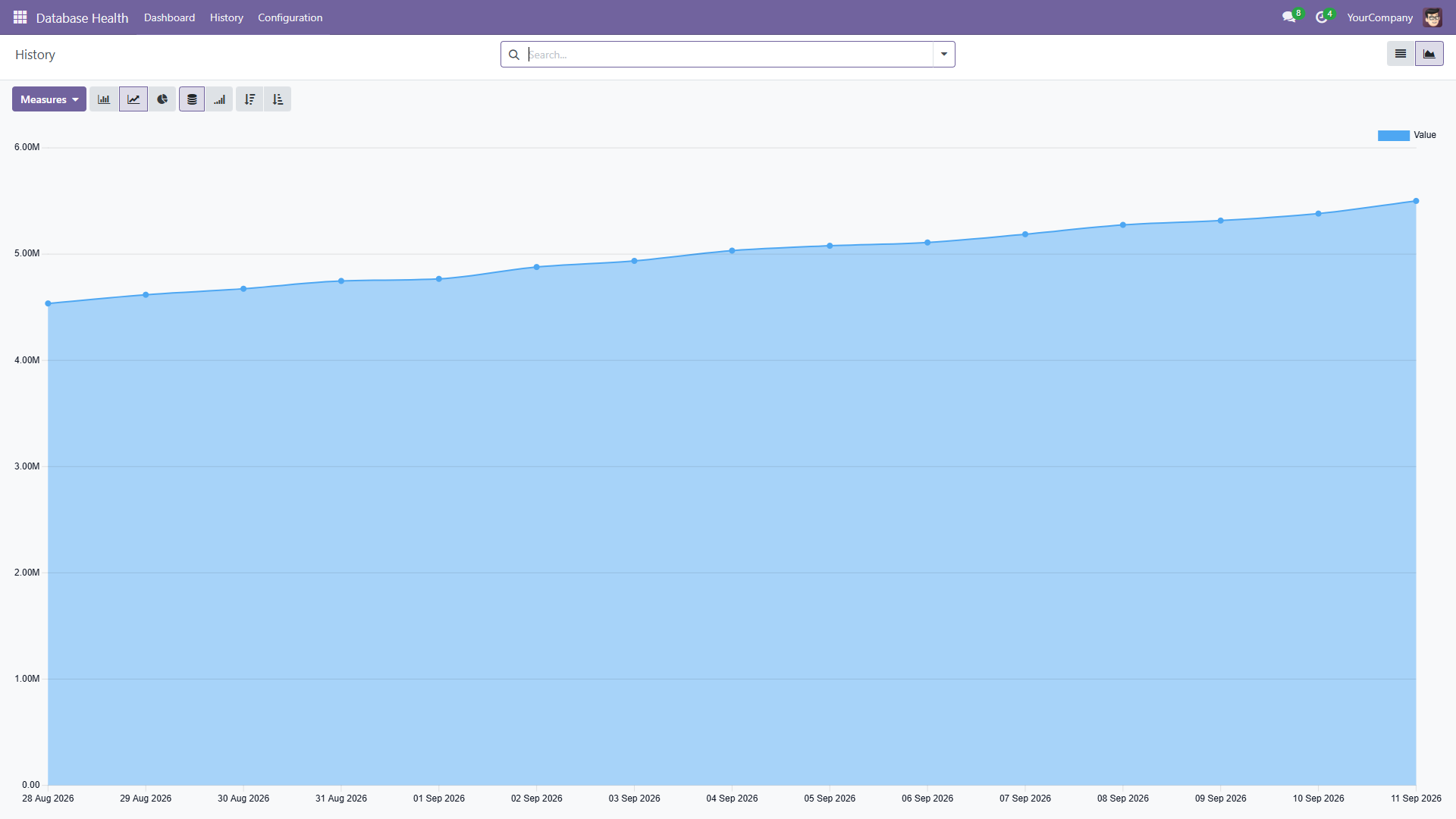
Task: Click data point for 04 Sep 2026
Action: pos(732,250)
